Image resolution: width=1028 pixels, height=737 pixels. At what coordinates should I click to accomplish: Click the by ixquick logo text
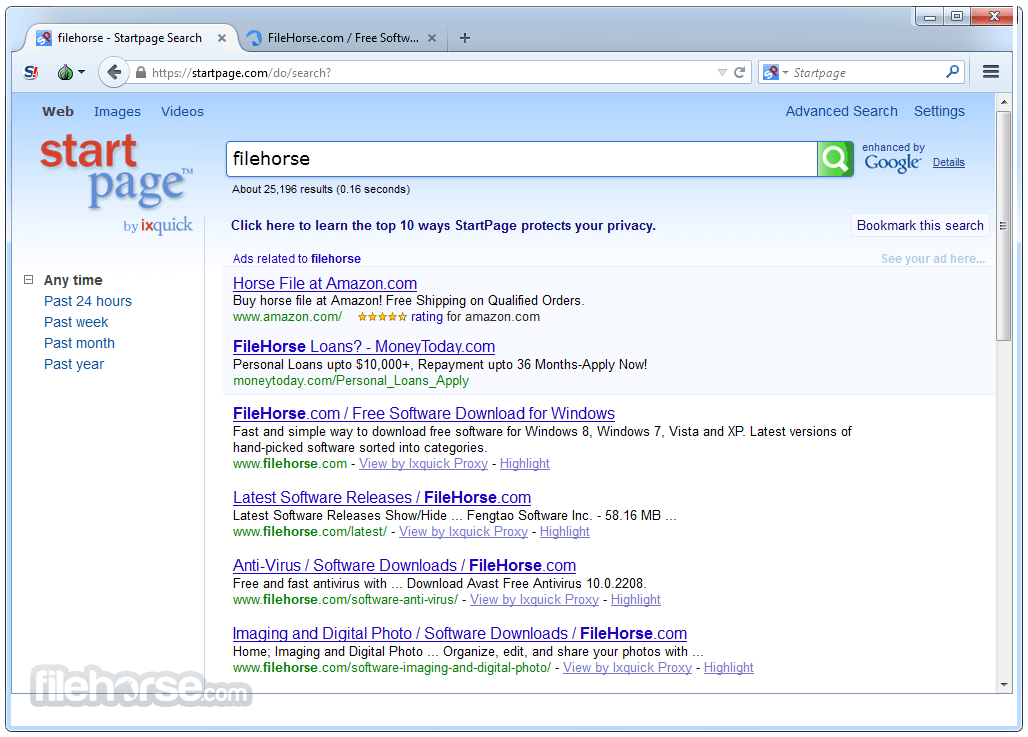coord(158,226)
